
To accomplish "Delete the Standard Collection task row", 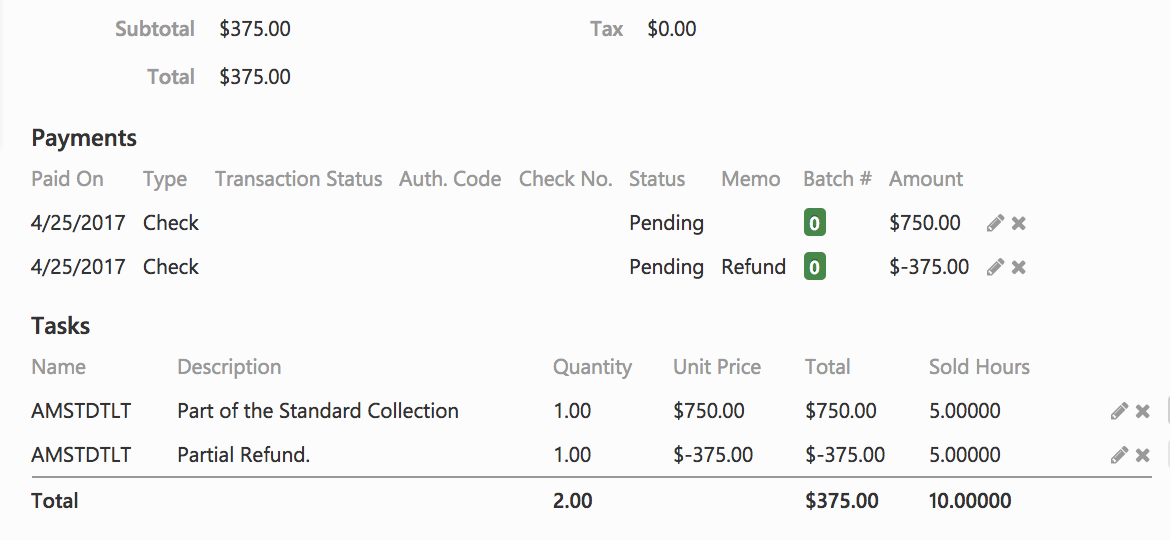I will 1143,411.
